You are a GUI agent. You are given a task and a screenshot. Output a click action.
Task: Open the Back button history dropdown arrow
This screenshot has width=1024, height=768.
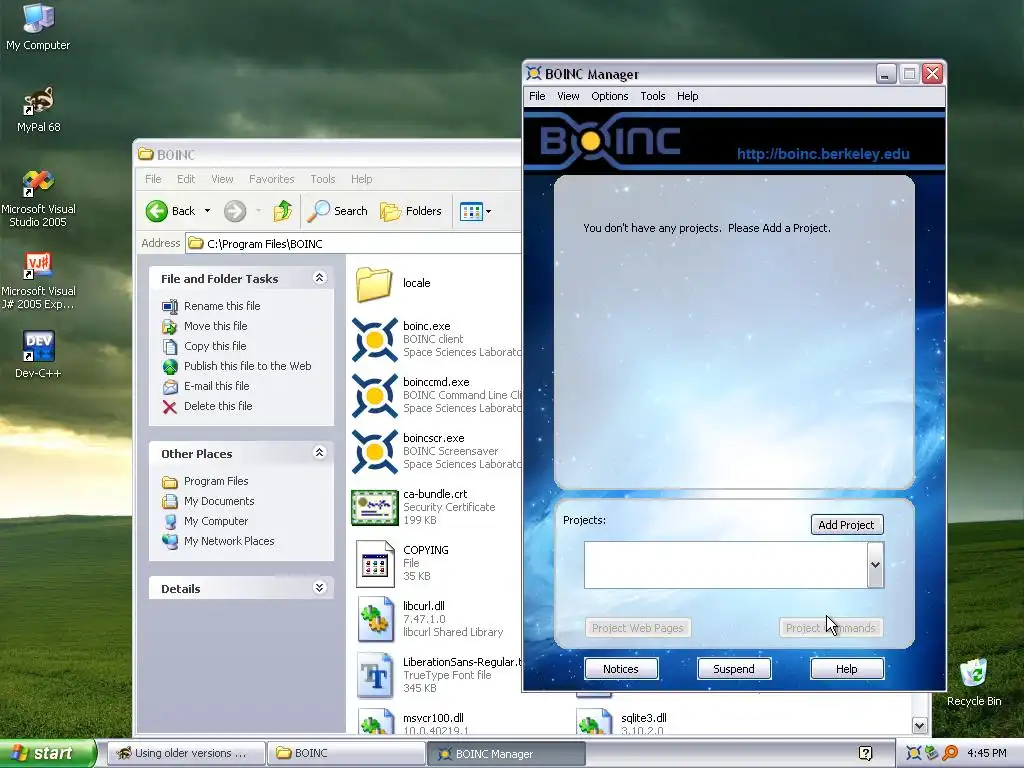click(x=207, y=211)
